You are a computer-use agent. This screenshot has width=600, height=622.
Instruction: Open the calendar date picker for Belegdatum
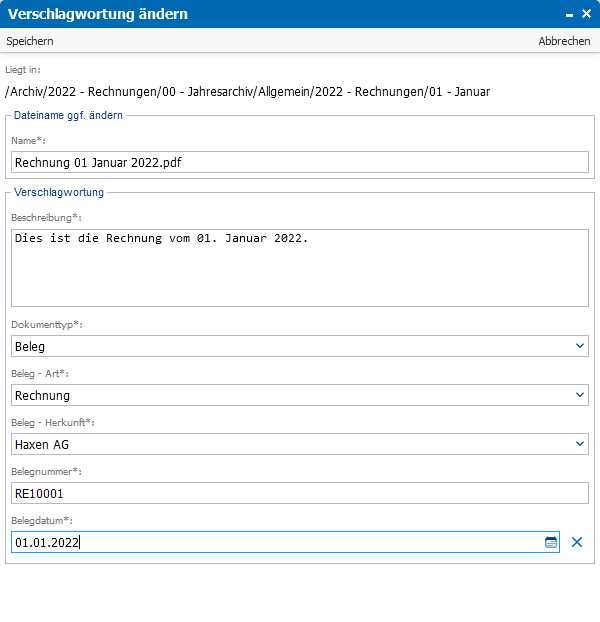[x=550, y=542]
